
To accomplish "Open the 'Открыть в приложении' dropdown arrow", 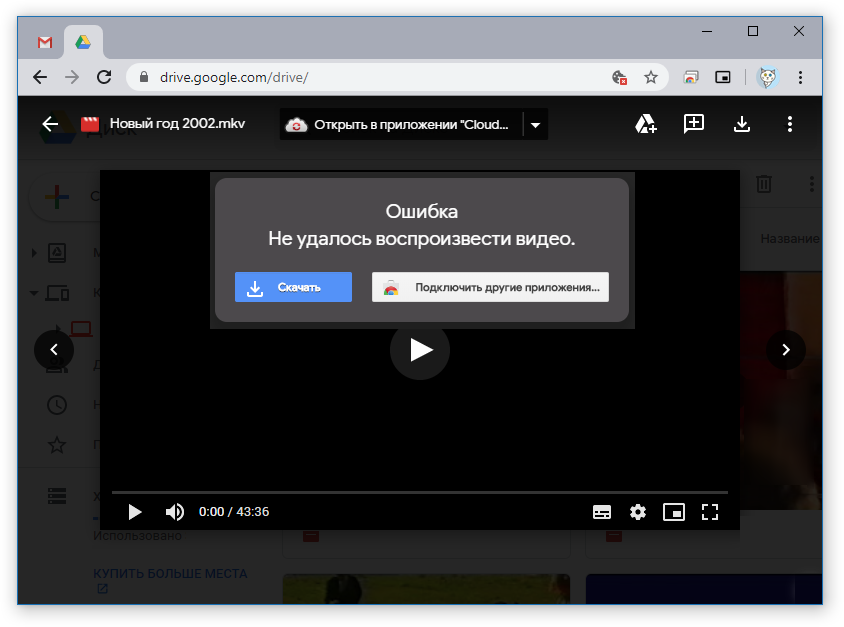I will (x=536, y=124).
